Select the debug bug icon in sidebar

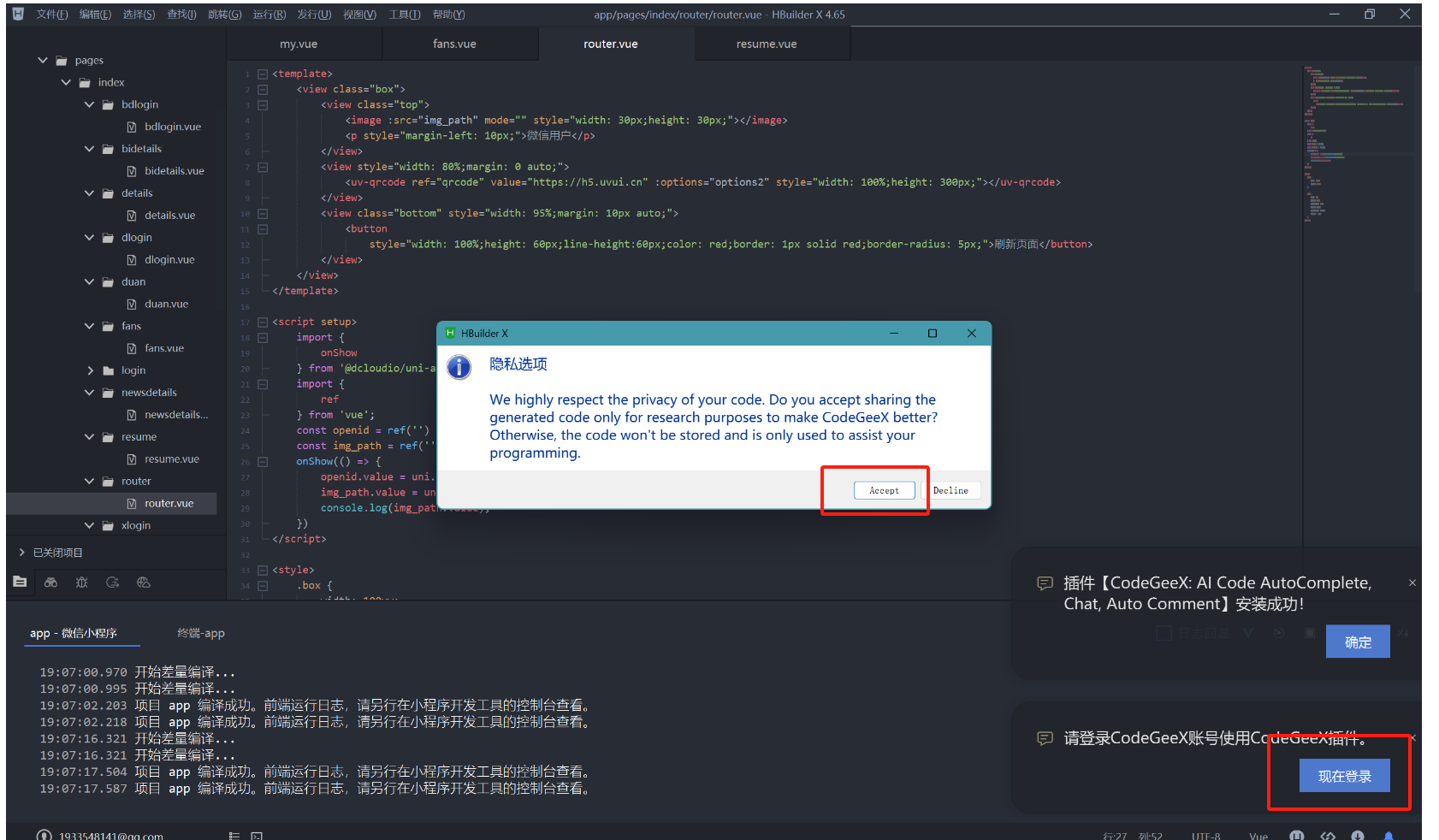(x=81, y=582)
